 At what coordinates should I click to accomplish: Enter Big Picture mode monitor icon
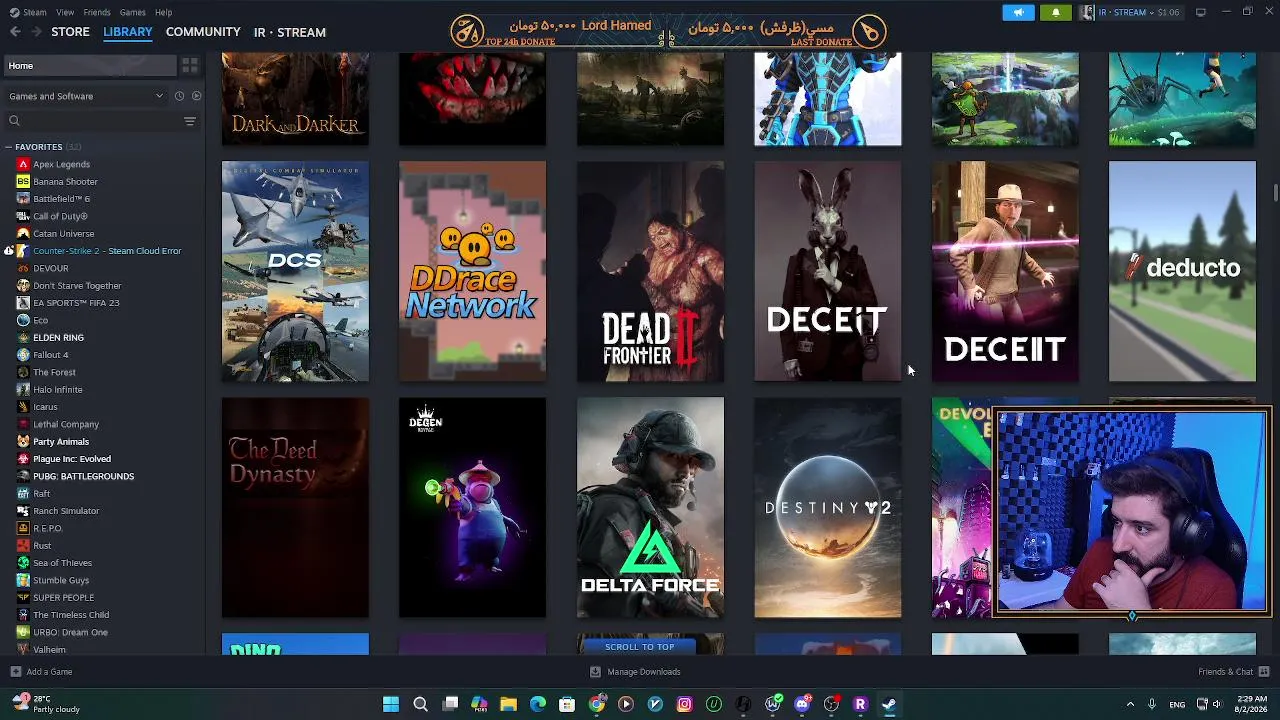(1201, 12)
